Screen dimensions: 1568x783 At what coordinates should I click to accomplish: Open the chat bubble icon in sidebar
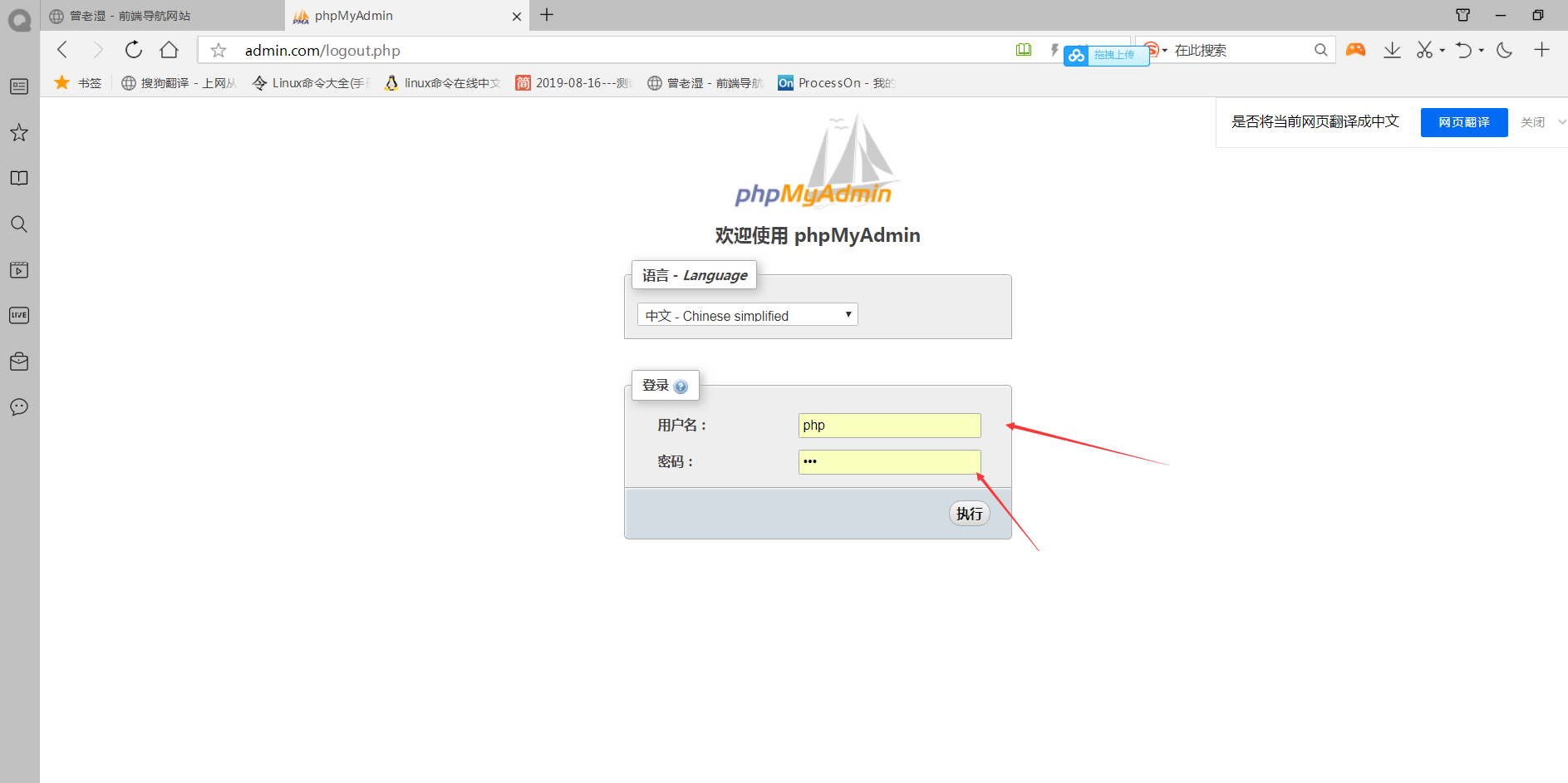click(x=19, y=406)
